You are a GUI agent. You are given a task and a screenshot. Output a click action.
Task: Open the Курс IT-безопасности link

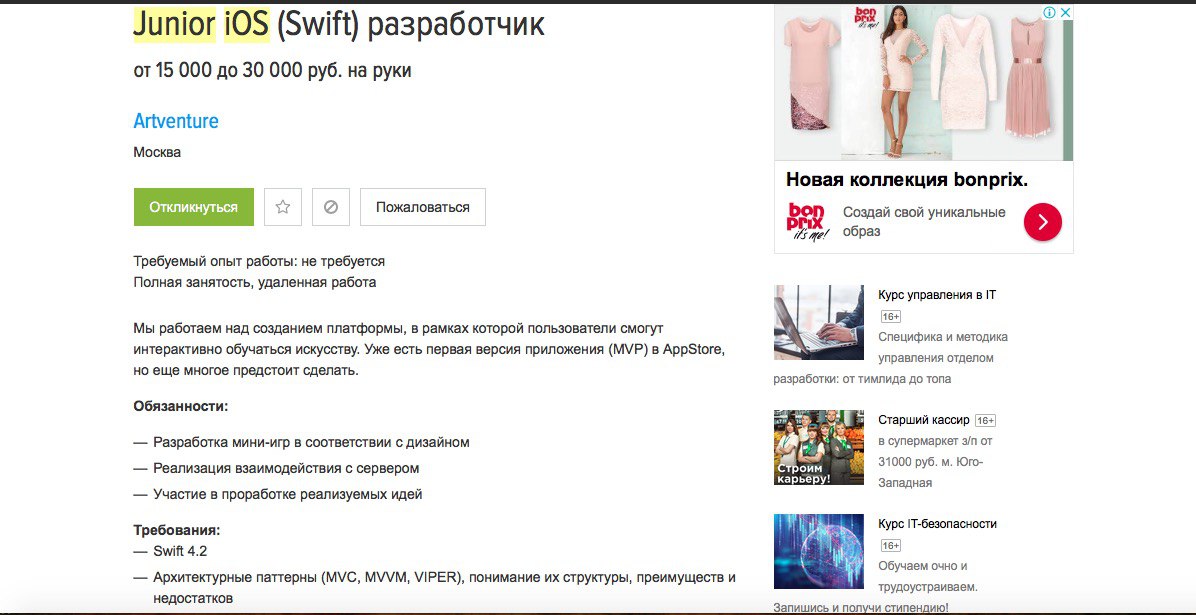pyautogui.click(x=937, y=524)
